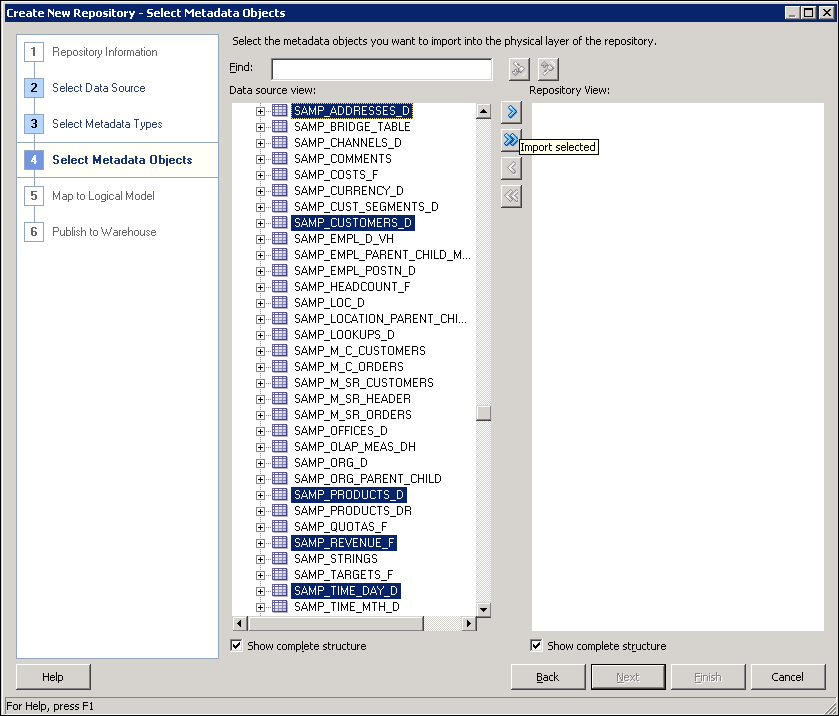Click the table icon of SAMP_ORG_D
Image resolution: width=839 pixels, height=716 pixels.
pos(279,462)
